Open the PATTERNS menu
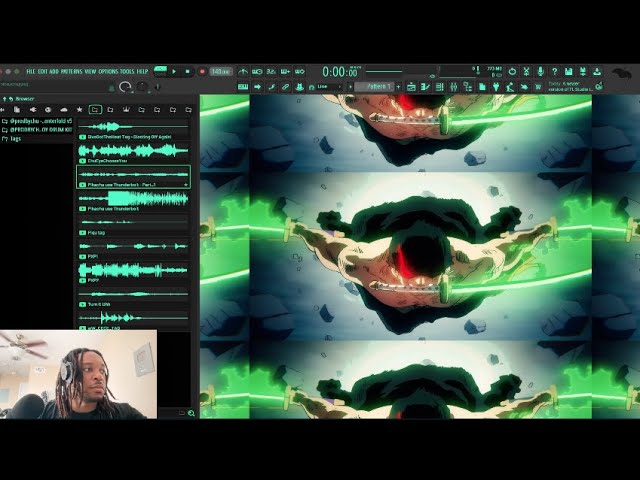 pyautogui.click(x=71, y=71)
